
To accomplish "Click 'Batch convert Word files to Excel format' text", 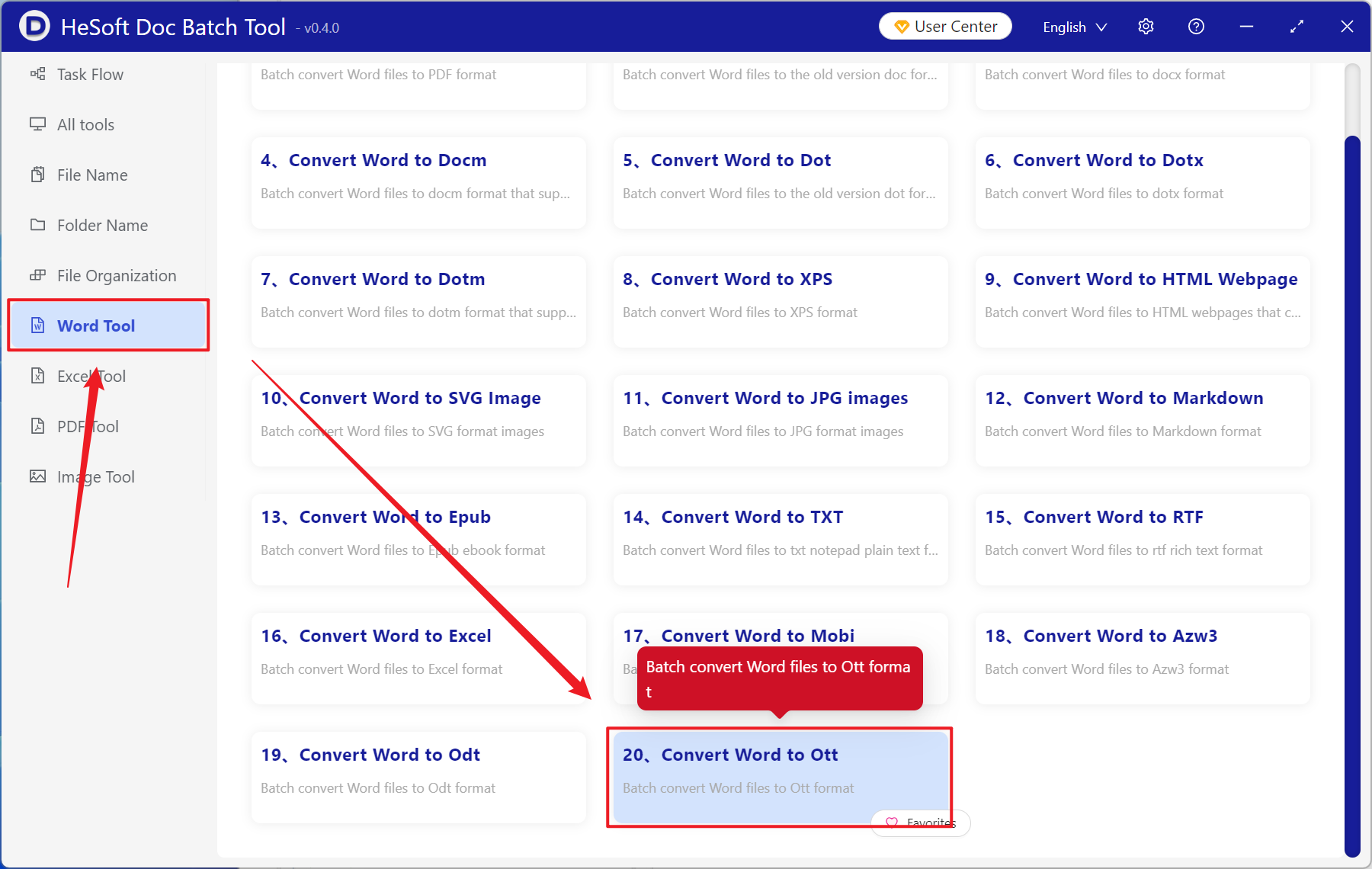I will 381,669.
